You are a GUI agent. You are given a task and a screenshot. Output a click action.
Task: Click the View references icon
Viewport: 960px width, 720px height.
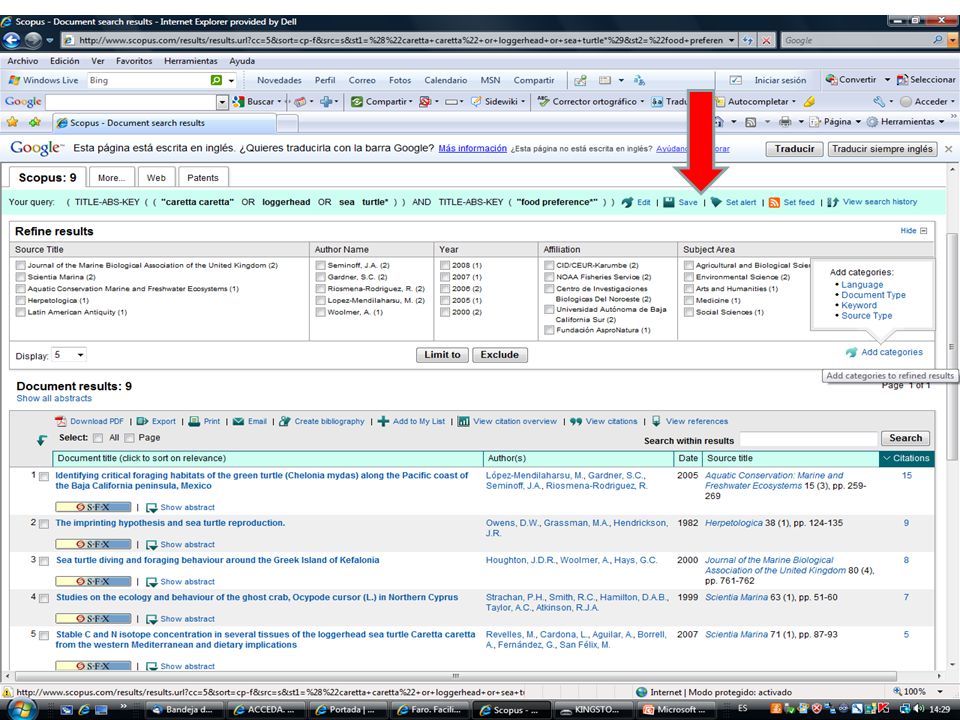click(656, 421)
